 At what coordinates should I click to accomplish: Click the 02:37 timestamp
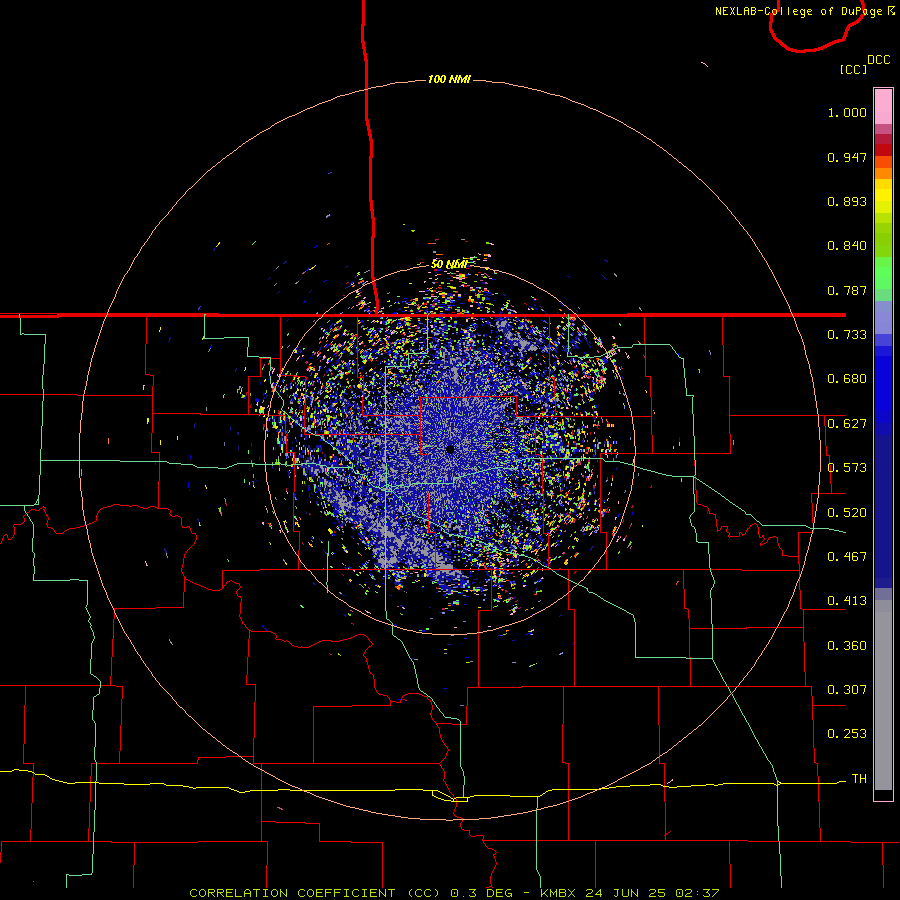point(697,893)
